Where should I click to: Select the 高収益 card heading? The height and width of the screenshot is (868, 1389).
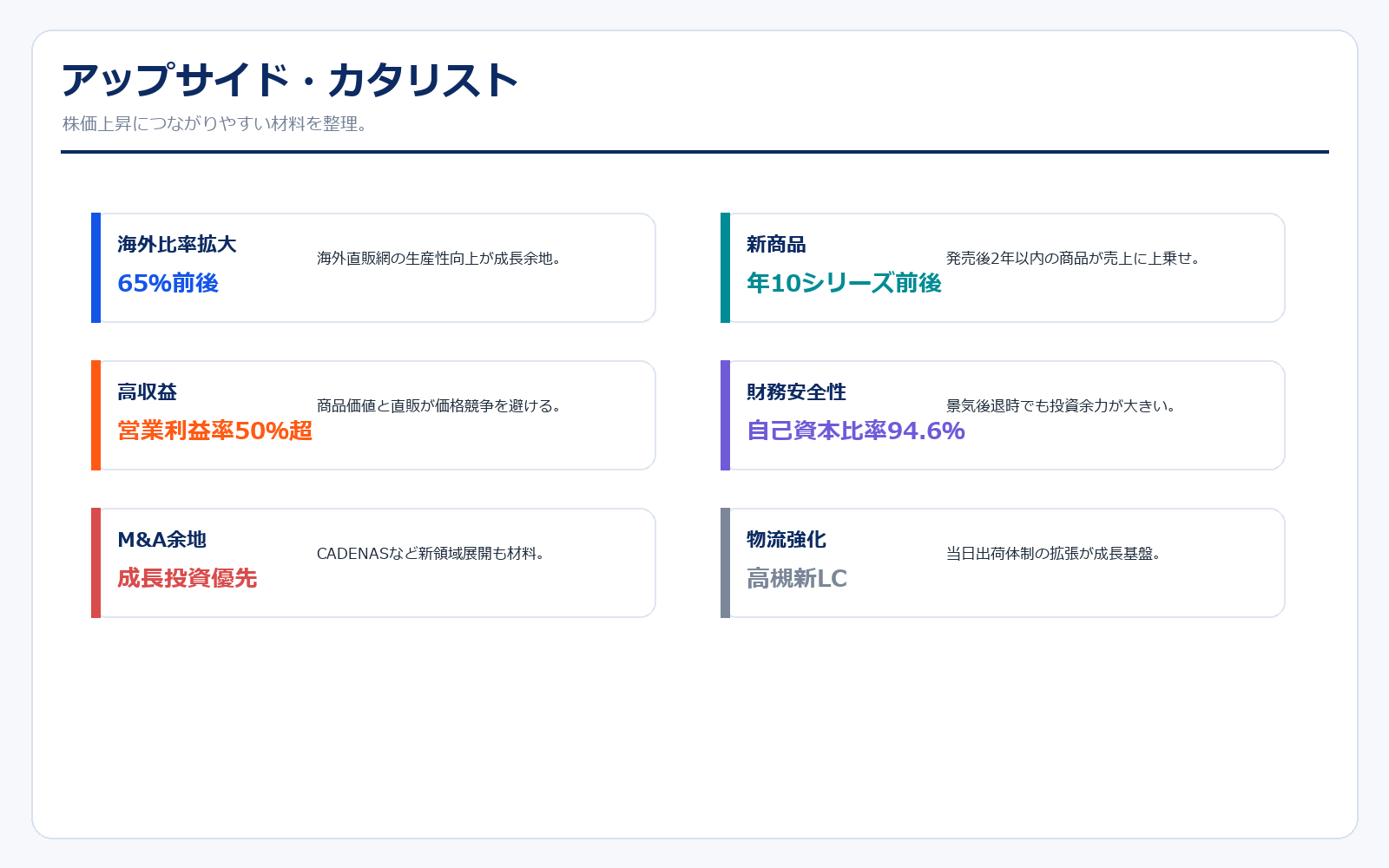148,392
